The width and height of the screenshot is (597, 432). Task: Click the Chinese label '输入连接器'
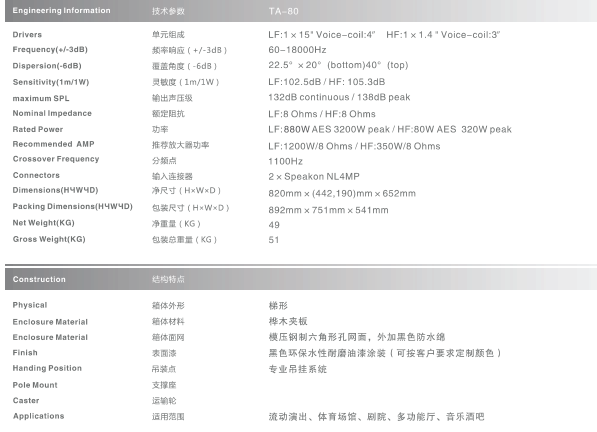pyautogui.click(x=172, y=176)
